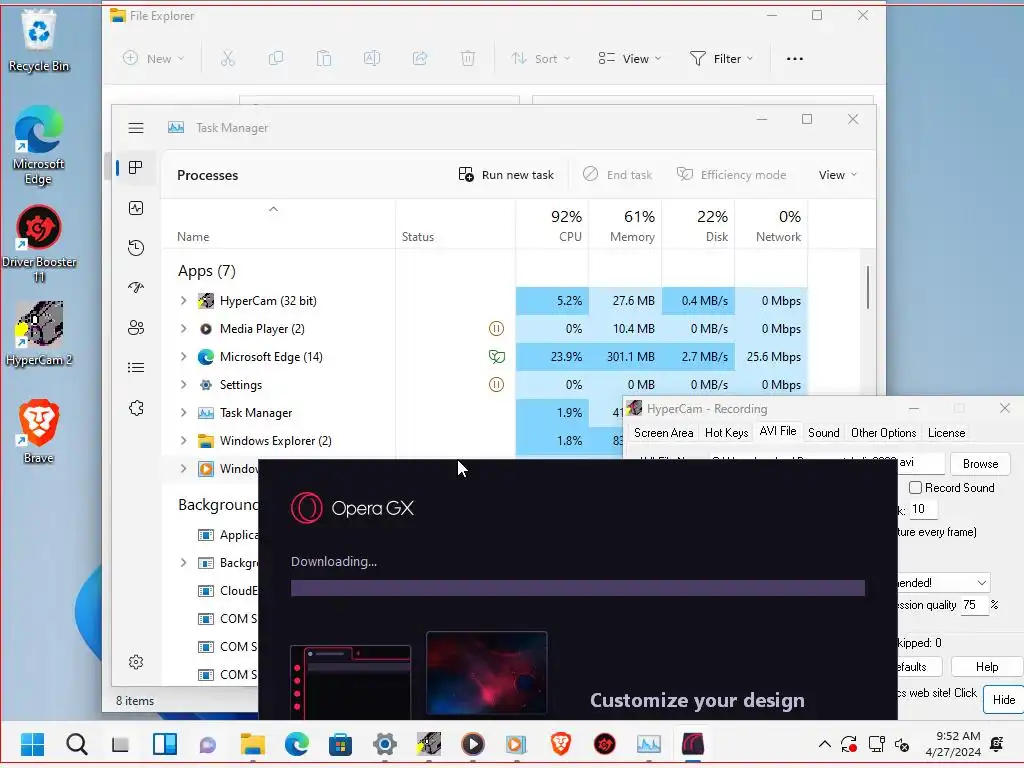Open Windows Start button on taskbar

click(33, 744)
